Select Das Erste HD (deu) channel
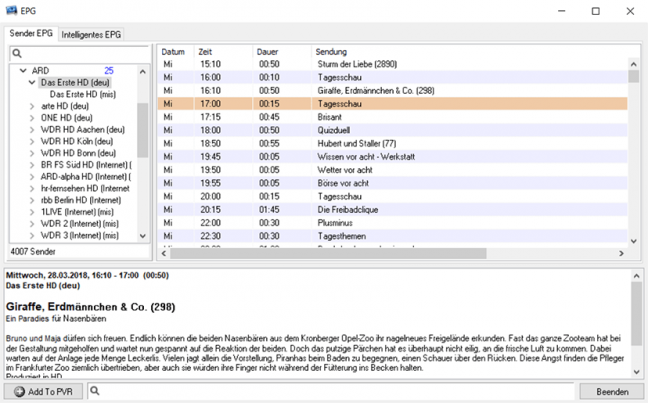 point(75,83)
